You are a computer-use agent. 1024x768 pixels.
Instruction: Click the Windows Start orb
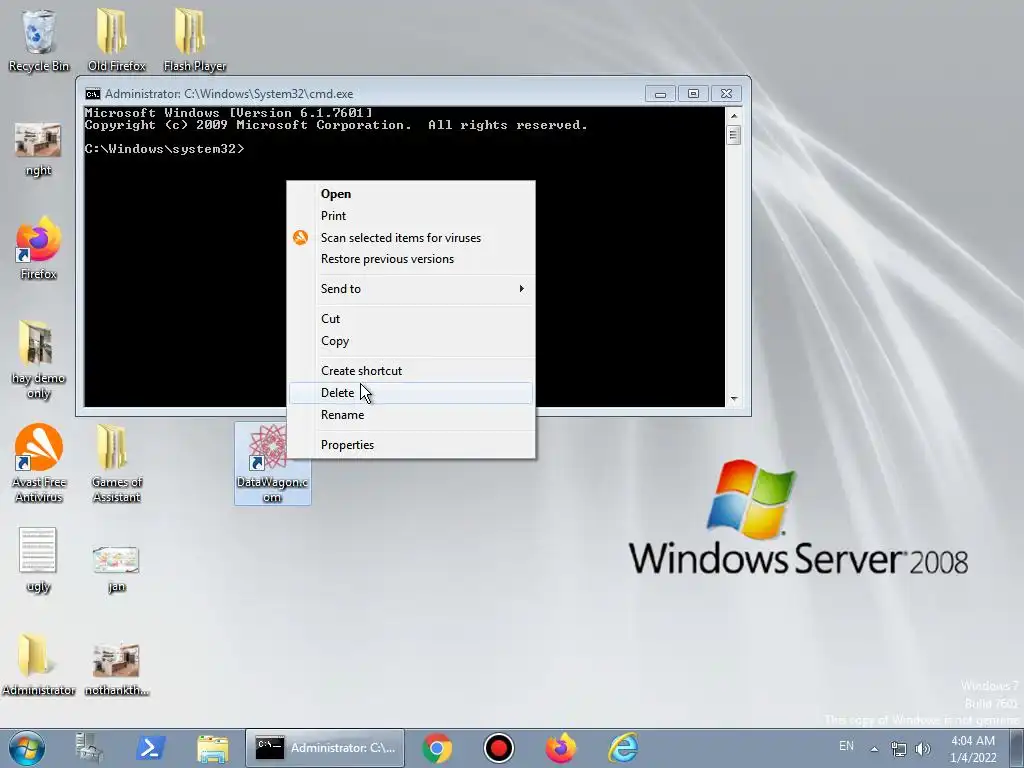[x=27, y=748]
